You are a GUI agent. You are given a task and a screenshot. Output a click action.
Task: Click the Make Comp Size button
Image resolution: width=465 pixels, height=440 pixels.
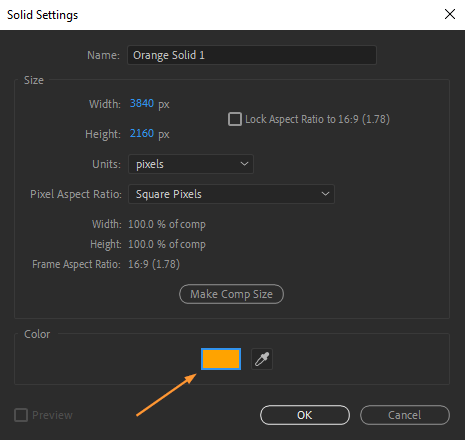(231, 294)
